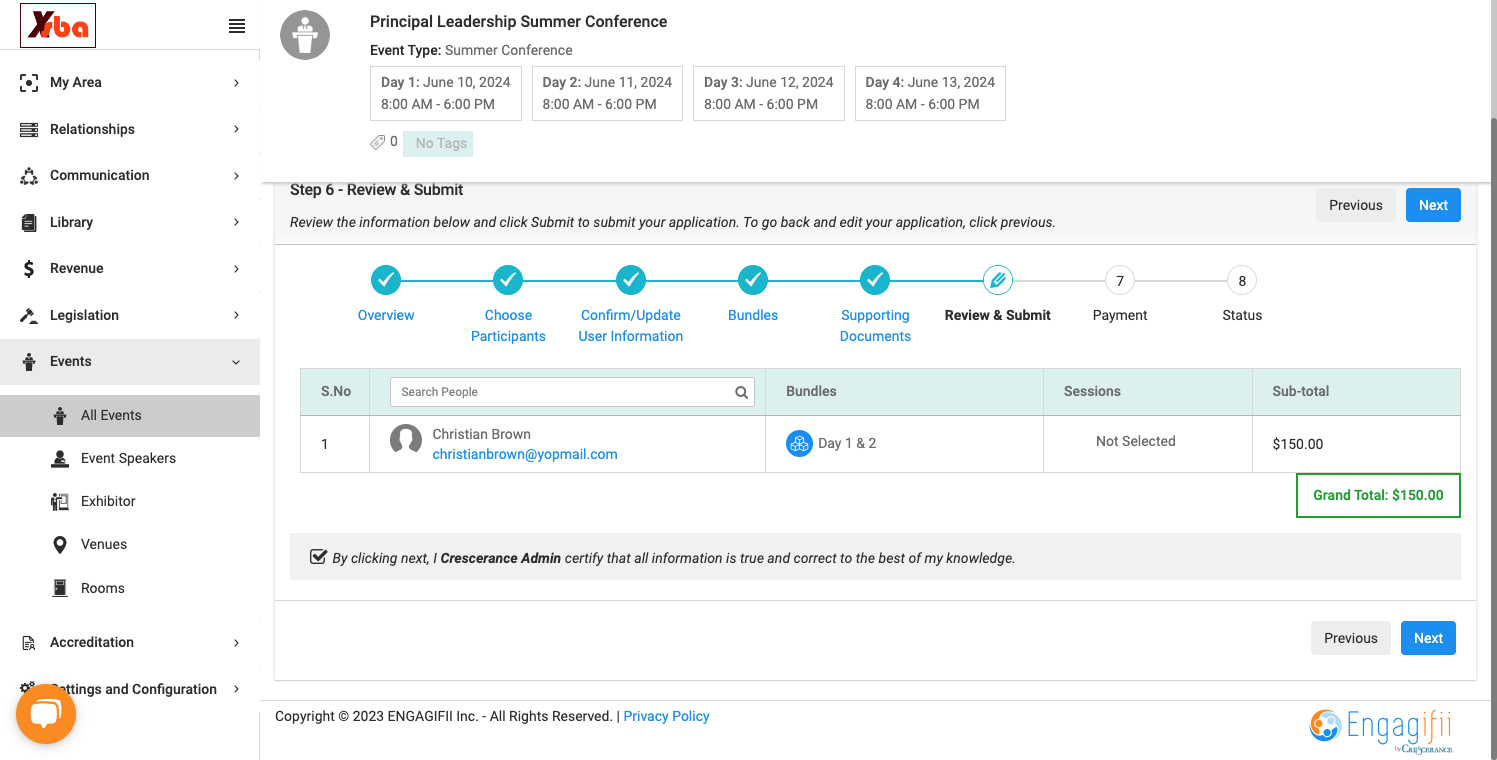Go to the Bundles step circle

pos(753,280)
